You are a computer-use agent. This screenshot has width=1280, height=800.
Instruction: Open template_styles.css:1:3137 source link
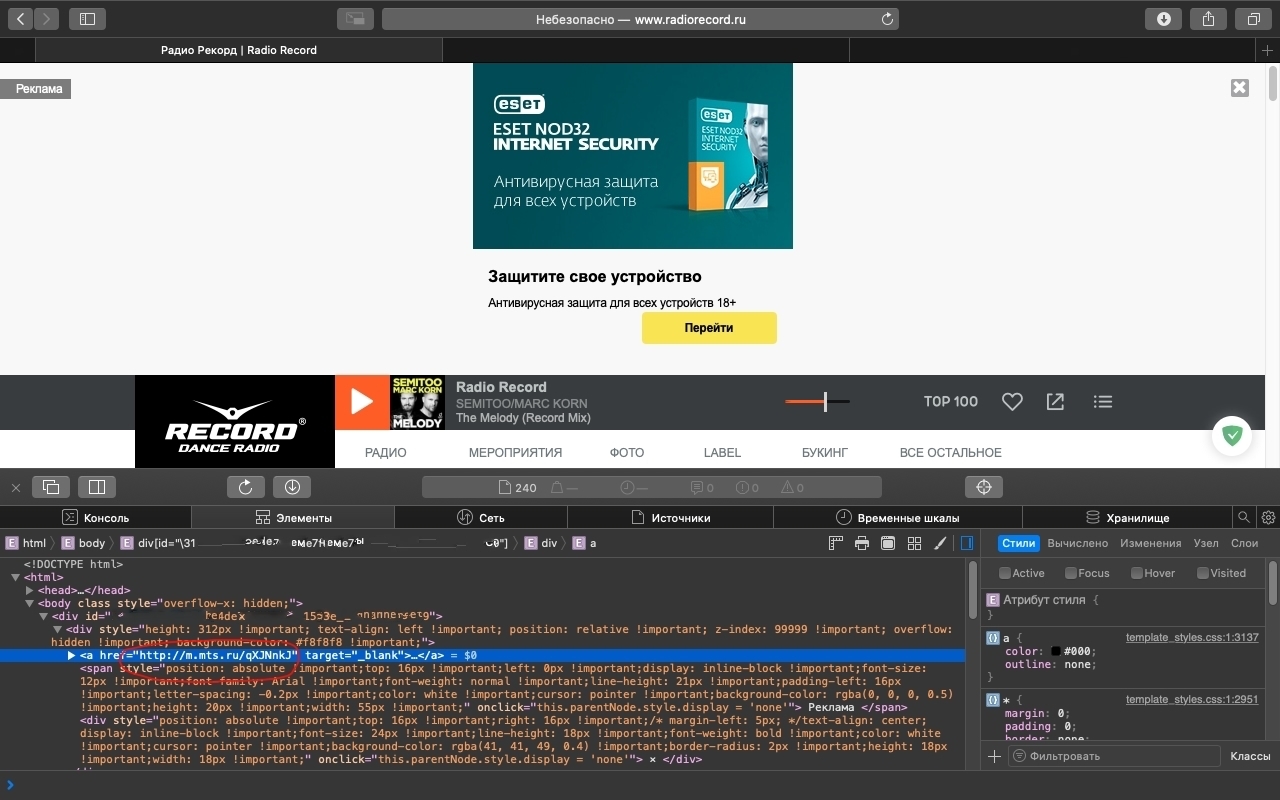[x=1192, y=637]
